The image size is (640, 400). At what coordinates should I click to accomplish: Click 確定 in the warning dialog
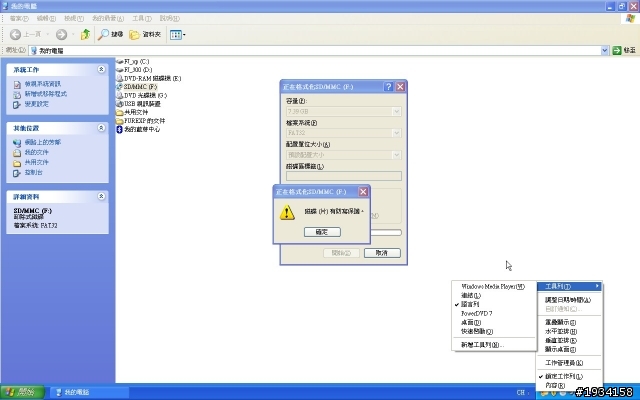[322, 232]
